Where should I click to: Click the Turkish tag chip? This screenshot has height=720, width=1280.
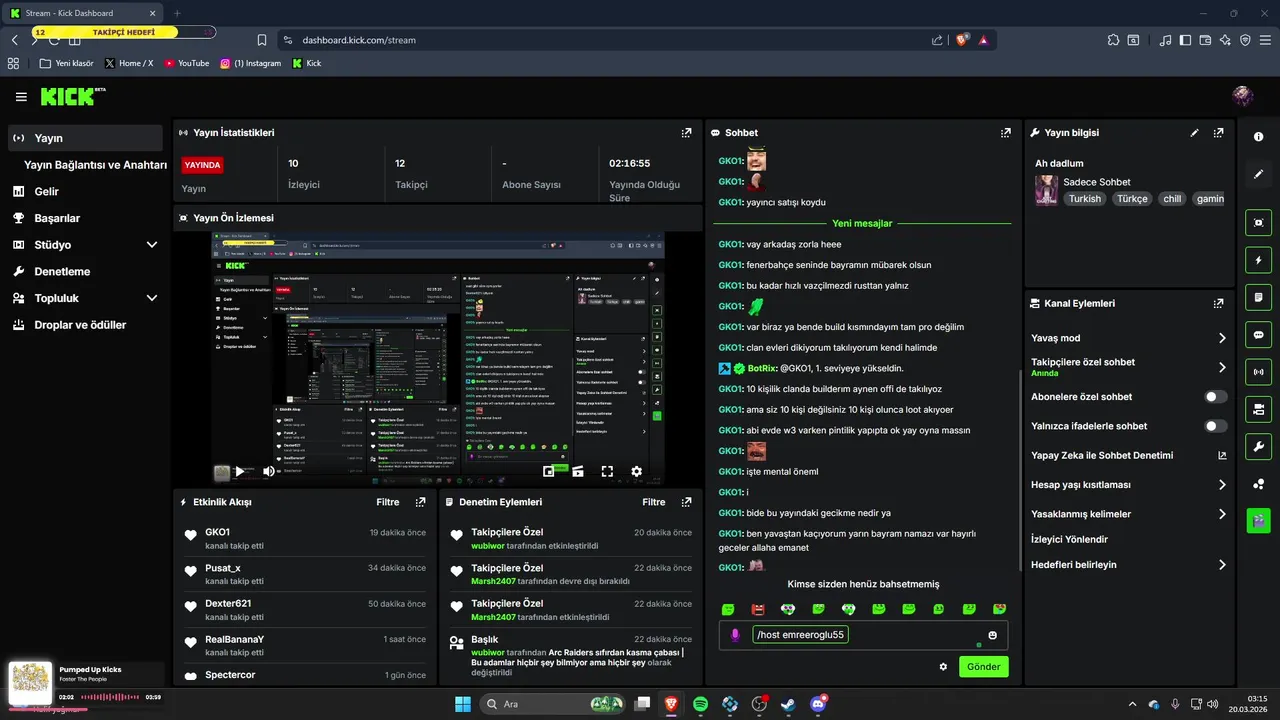[x=1084, y=198]
